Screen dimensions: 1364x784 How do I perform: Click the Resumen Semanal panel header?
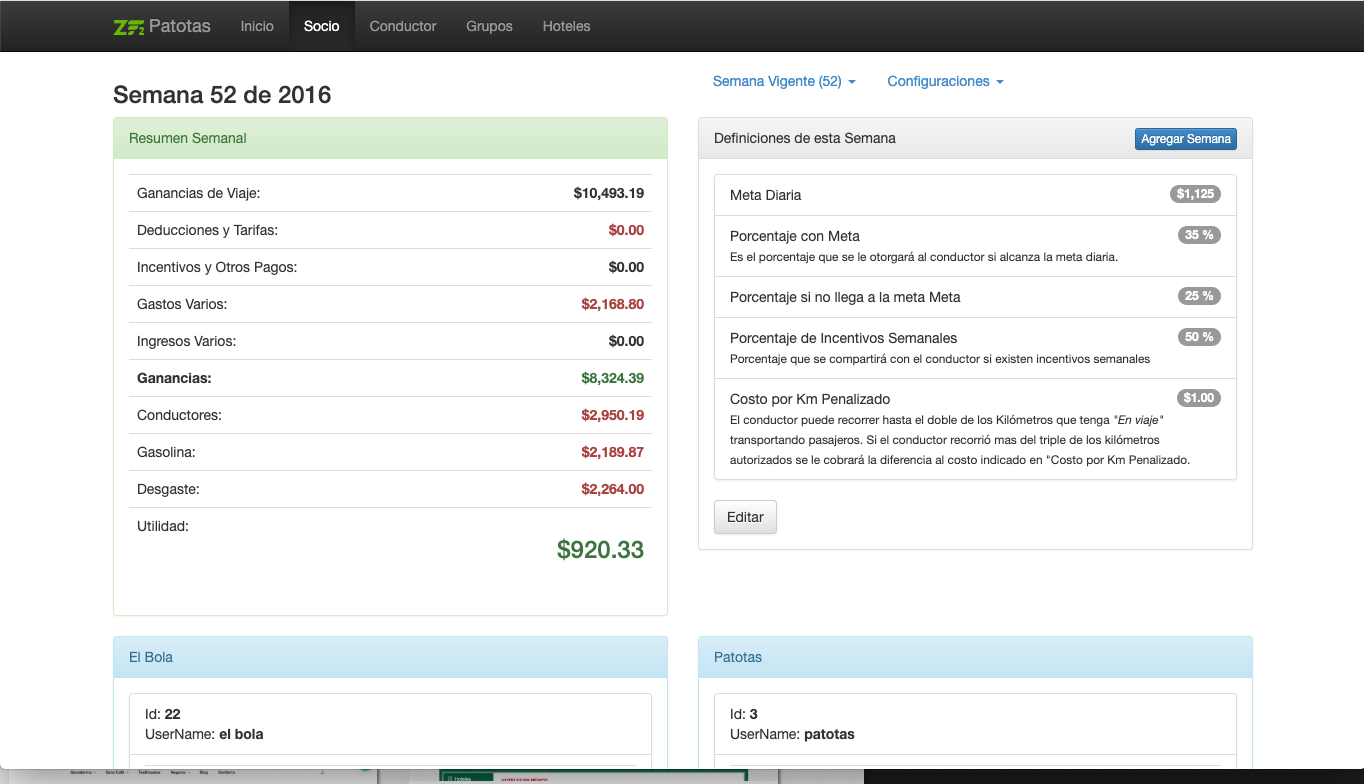click(x=390, y=138)
